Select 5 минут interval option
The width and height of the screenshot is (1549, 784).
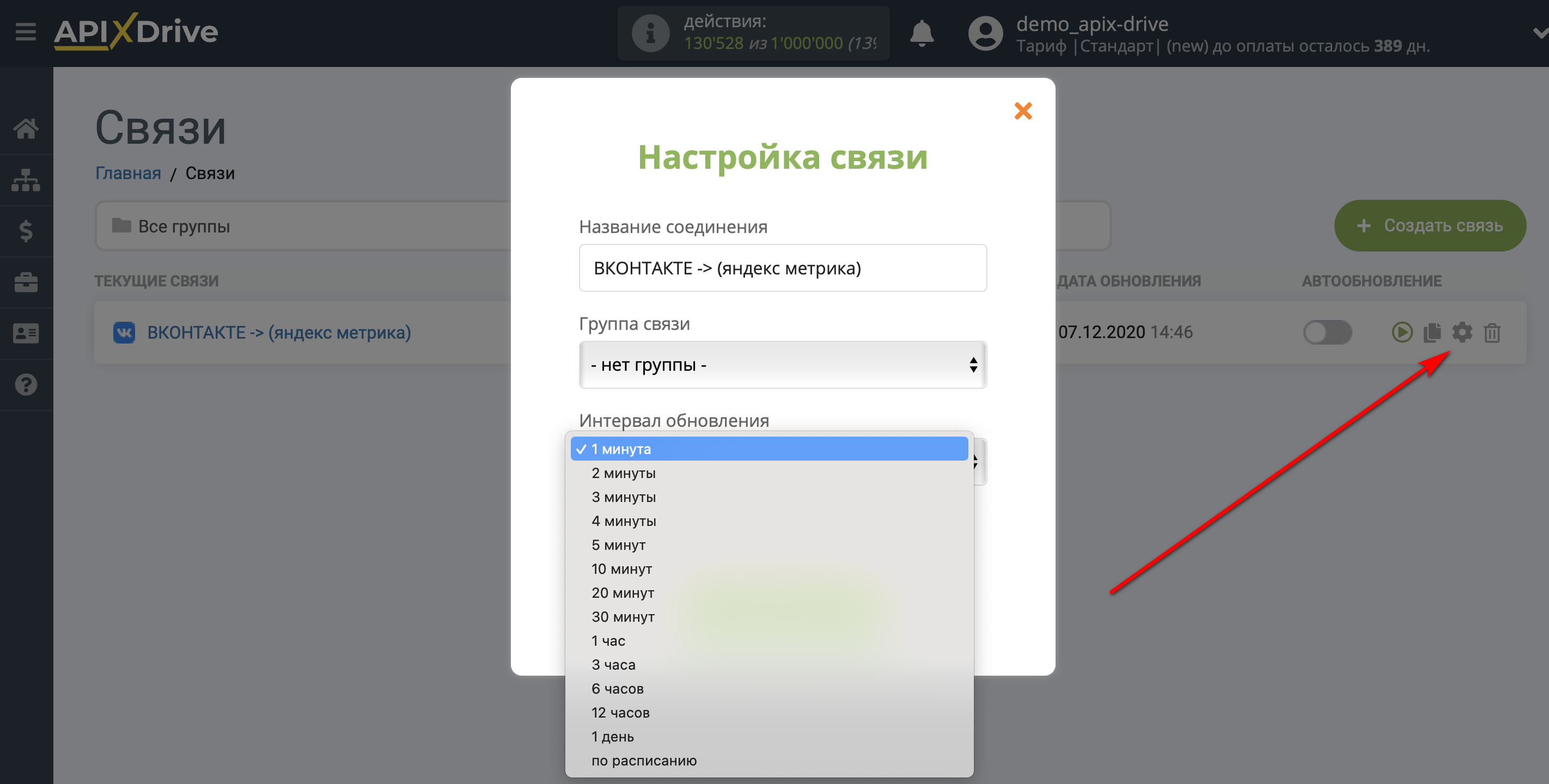pos(769,544)
